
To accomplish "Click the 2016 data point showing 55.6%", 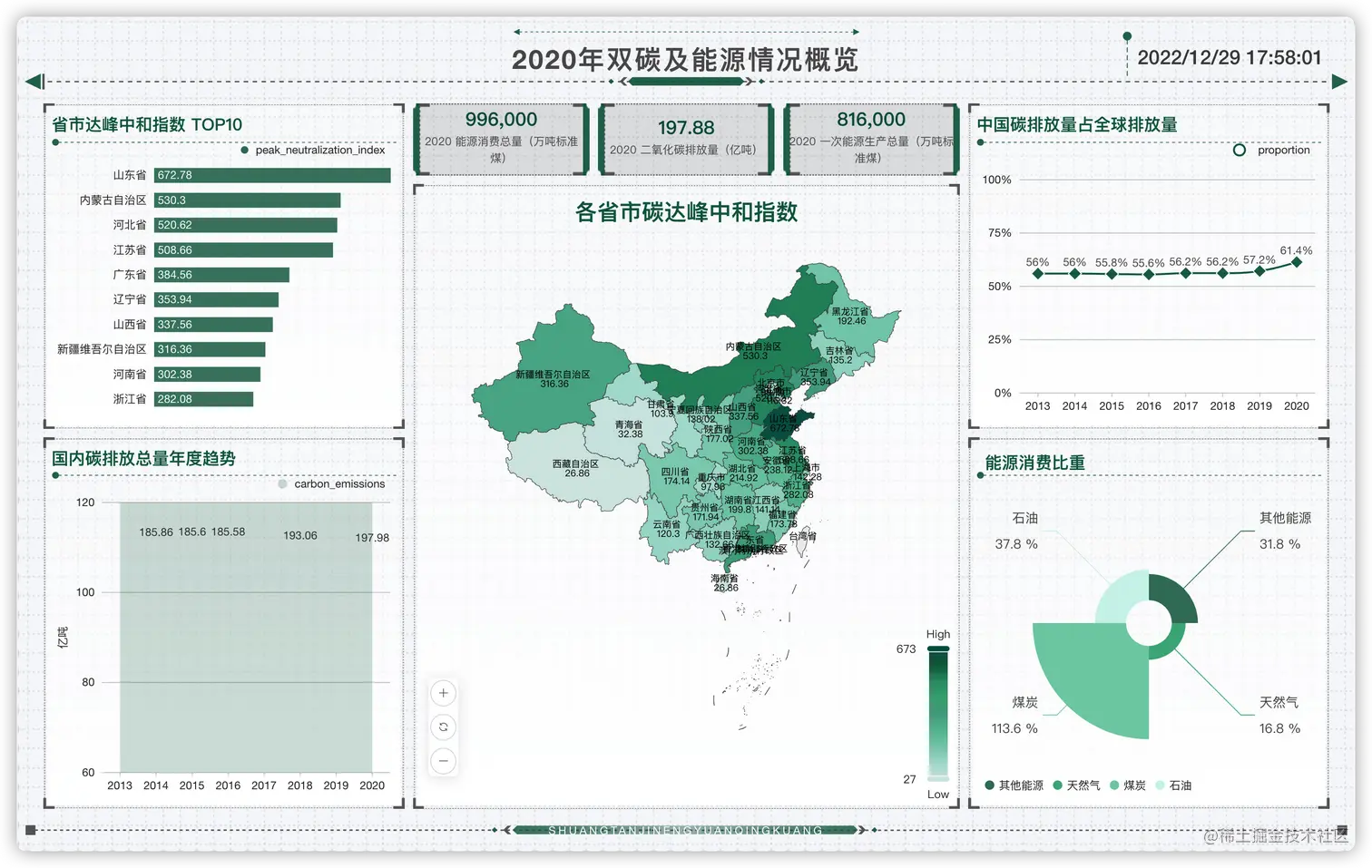I will coord(1149,274).
